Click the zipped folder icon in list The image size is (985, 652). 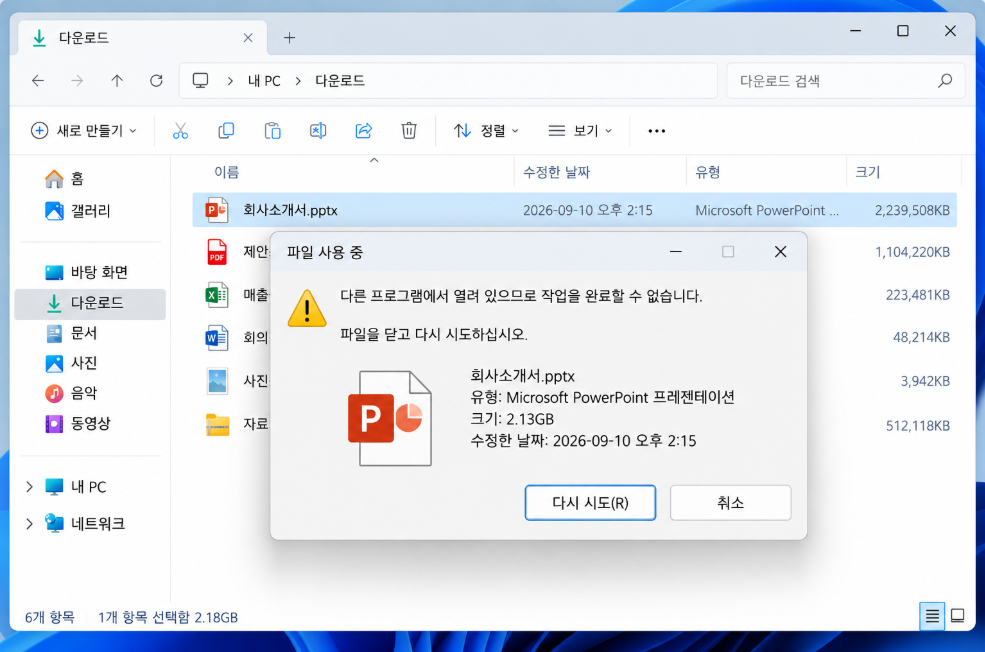tap(217, 425)
